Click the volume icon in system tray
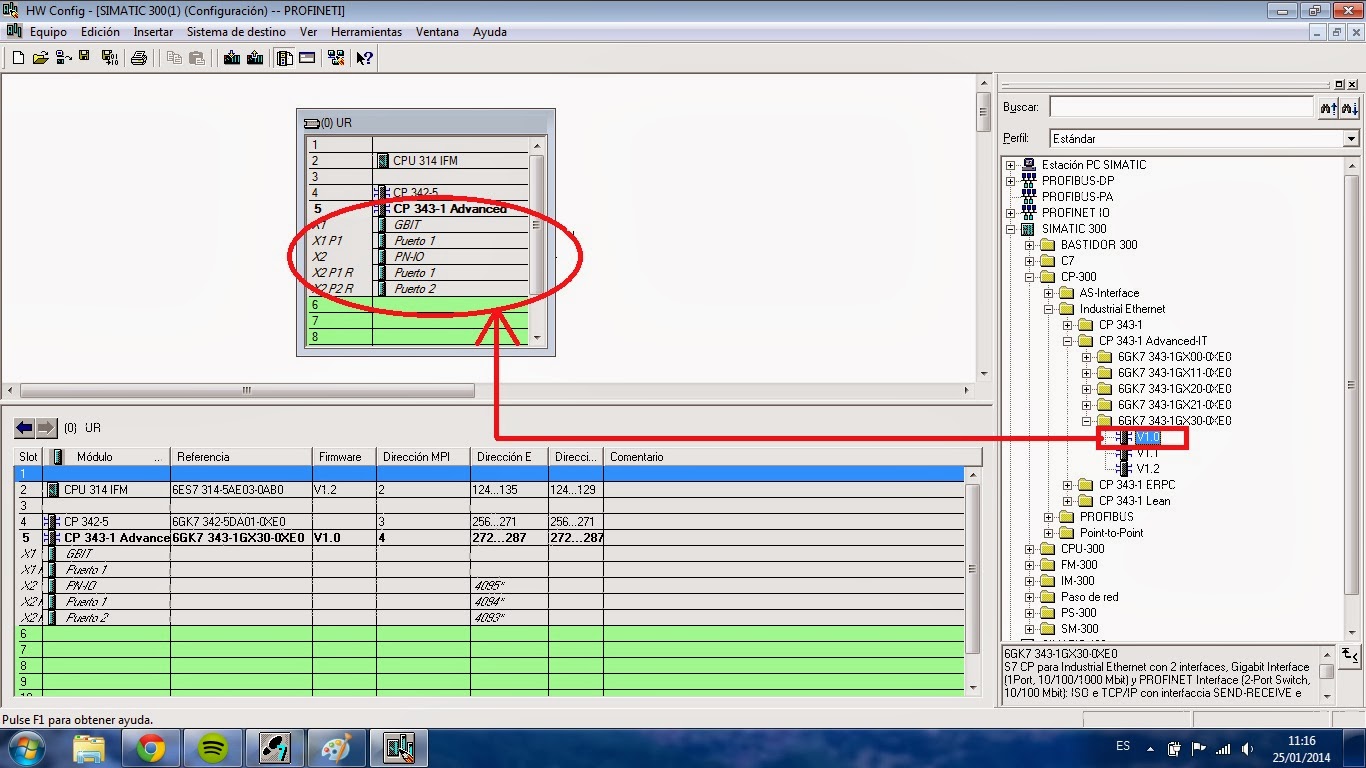The image size is (1366, 768). [x=1247, y=748]
